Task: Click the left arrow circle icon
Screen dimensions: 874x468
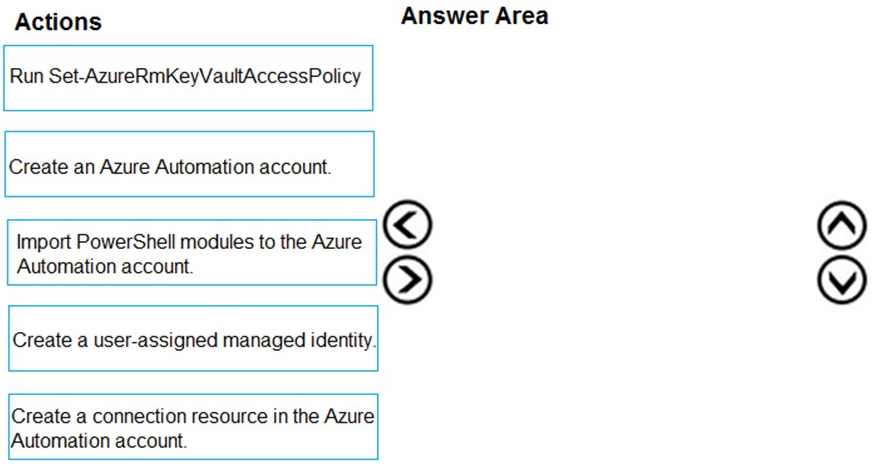Action: point(408,225)
